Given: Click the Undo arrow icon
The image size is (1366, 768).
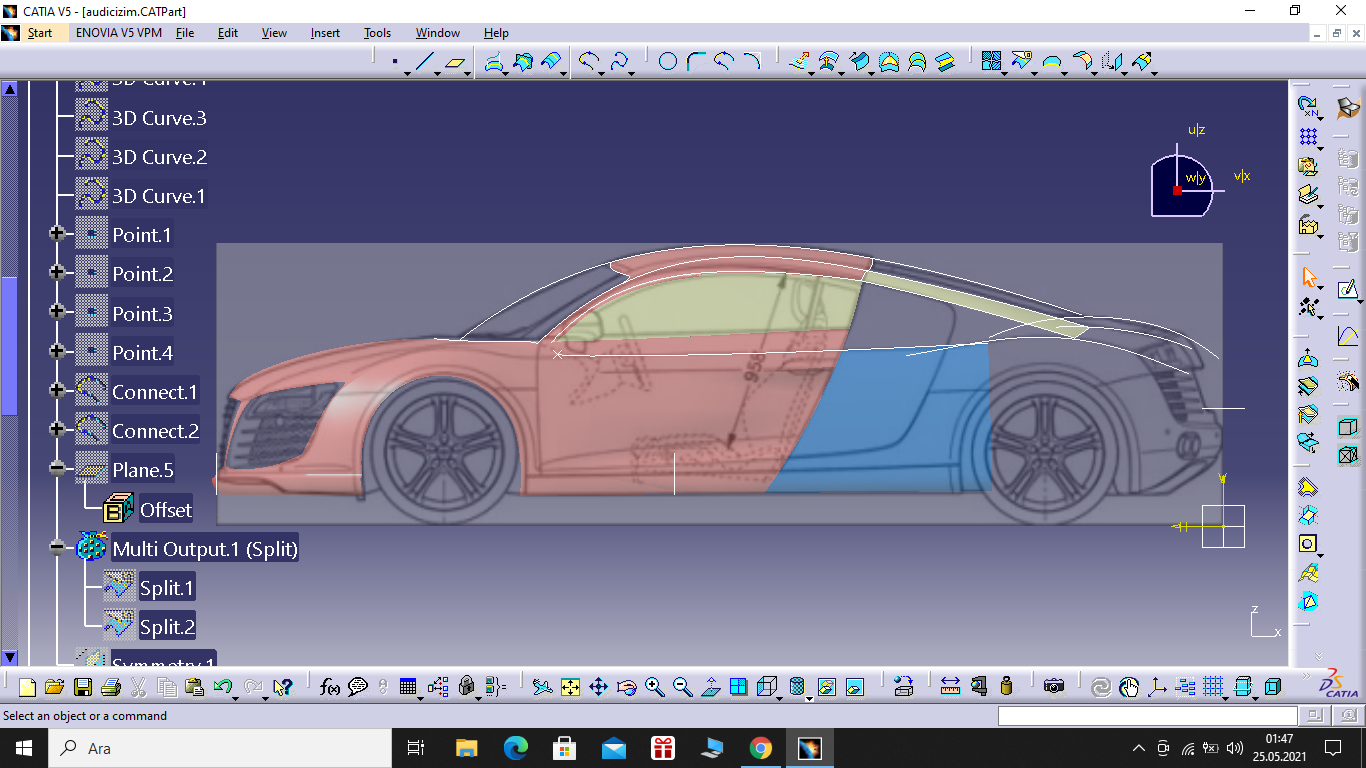Looking at the screenshot, I should (x=222, y=687).
